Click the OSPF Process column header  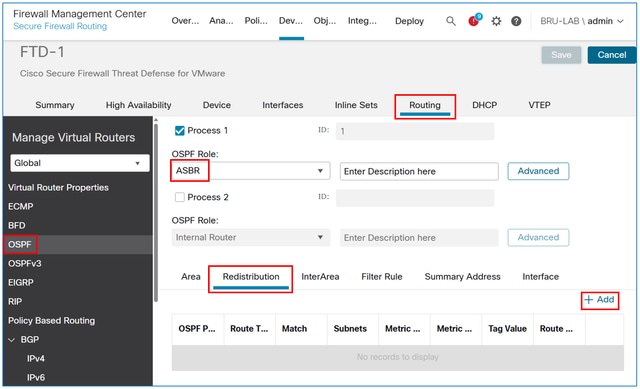click(198, 329)
